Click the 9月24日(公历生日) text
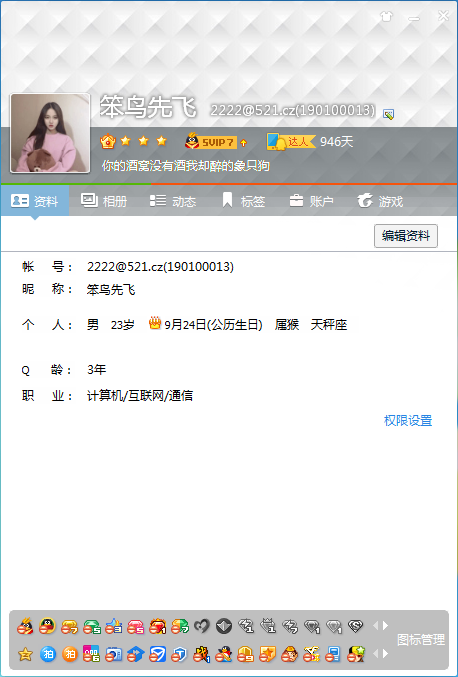Screen dimensions: 458x677 pyautogui.click(x=213, y=324)
